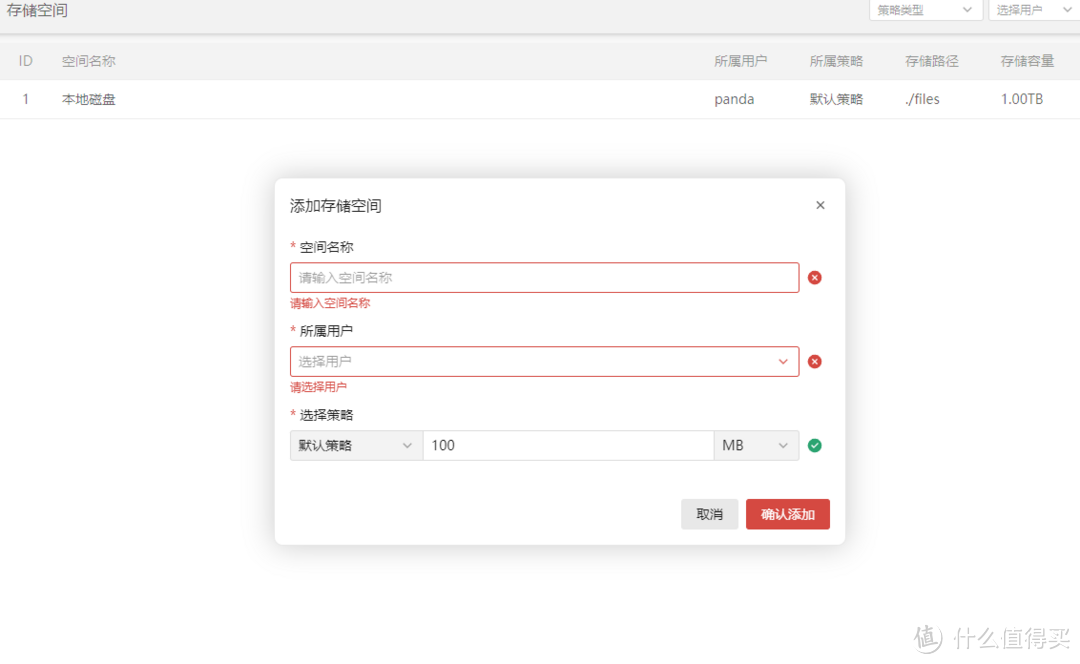Image resolution: width=1080 pixels, height=664 pixels.
Task: Click the ./files storage path entry
Action: (921, 99)
